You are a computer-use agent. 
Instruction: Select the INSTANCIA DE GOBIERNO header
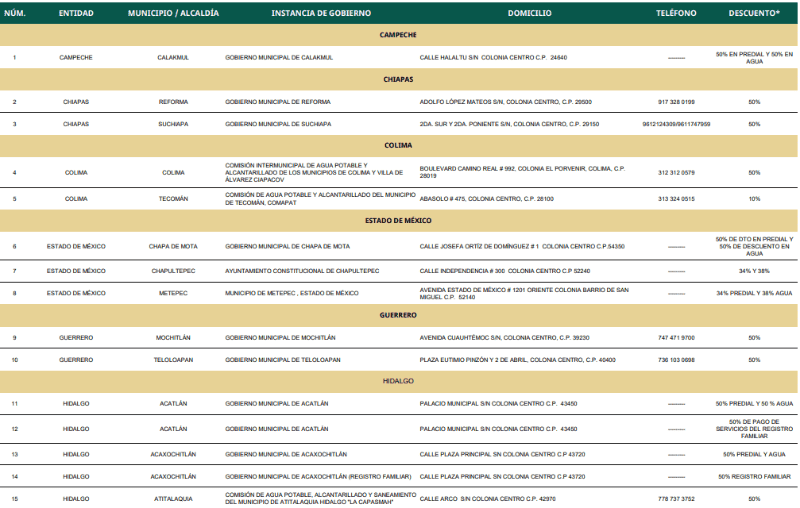click(321, 13)
